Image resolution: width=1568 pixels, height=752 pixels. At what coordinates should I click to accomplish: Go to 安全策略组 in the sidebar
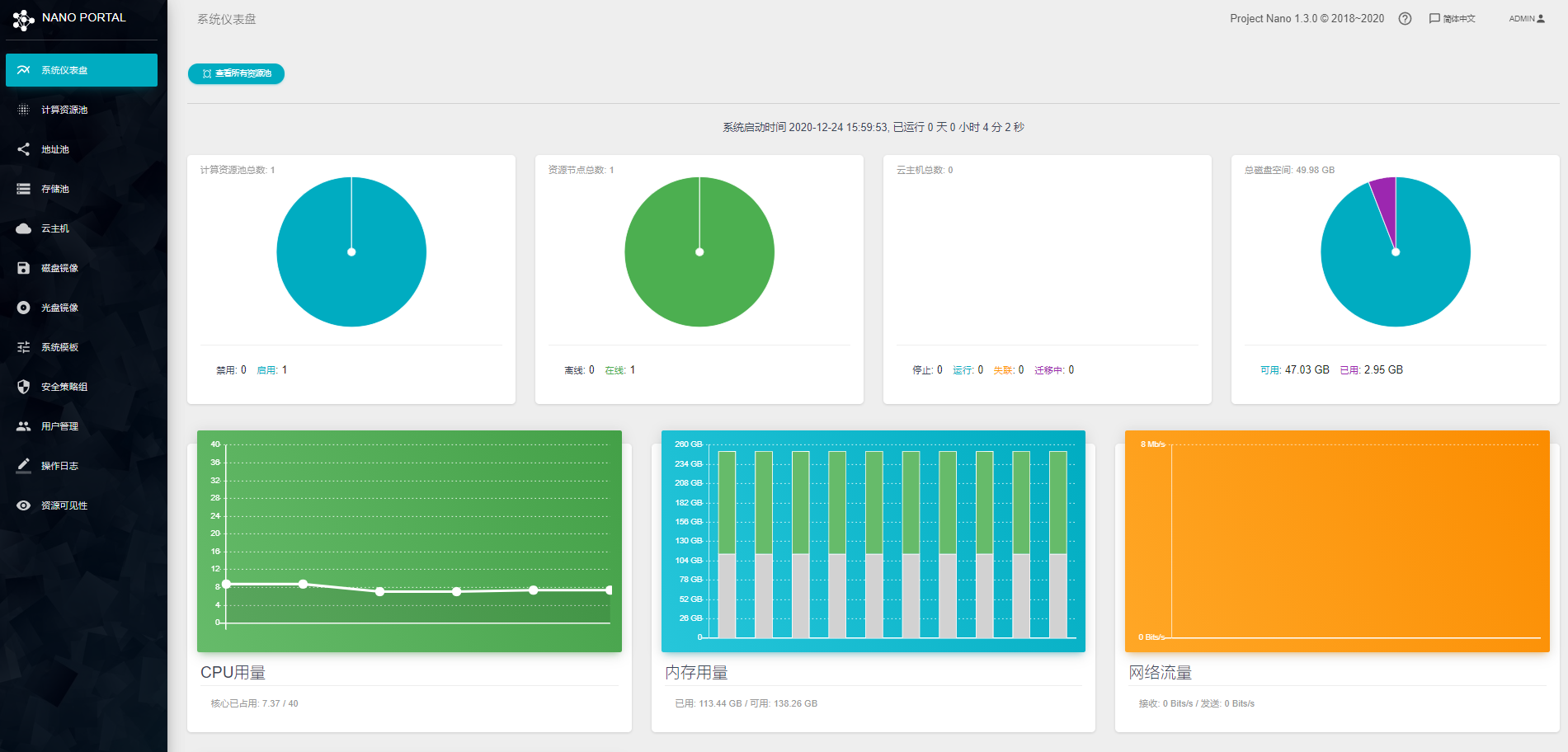82,387
